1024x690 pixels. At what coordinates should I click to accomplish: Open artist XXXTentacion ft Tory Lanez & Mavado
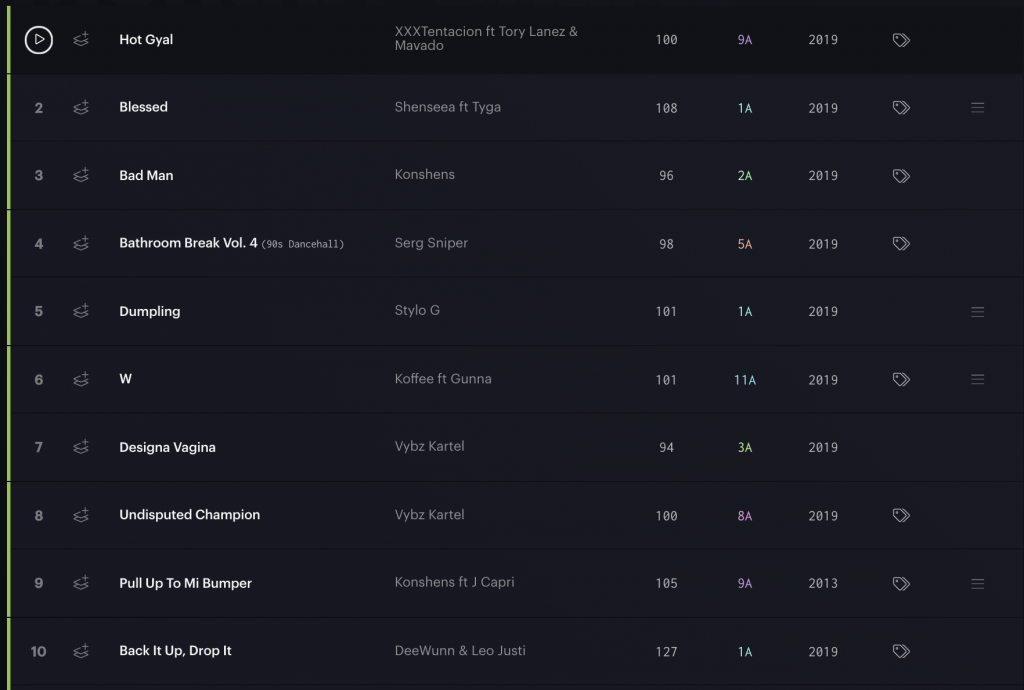coord(486,39)
